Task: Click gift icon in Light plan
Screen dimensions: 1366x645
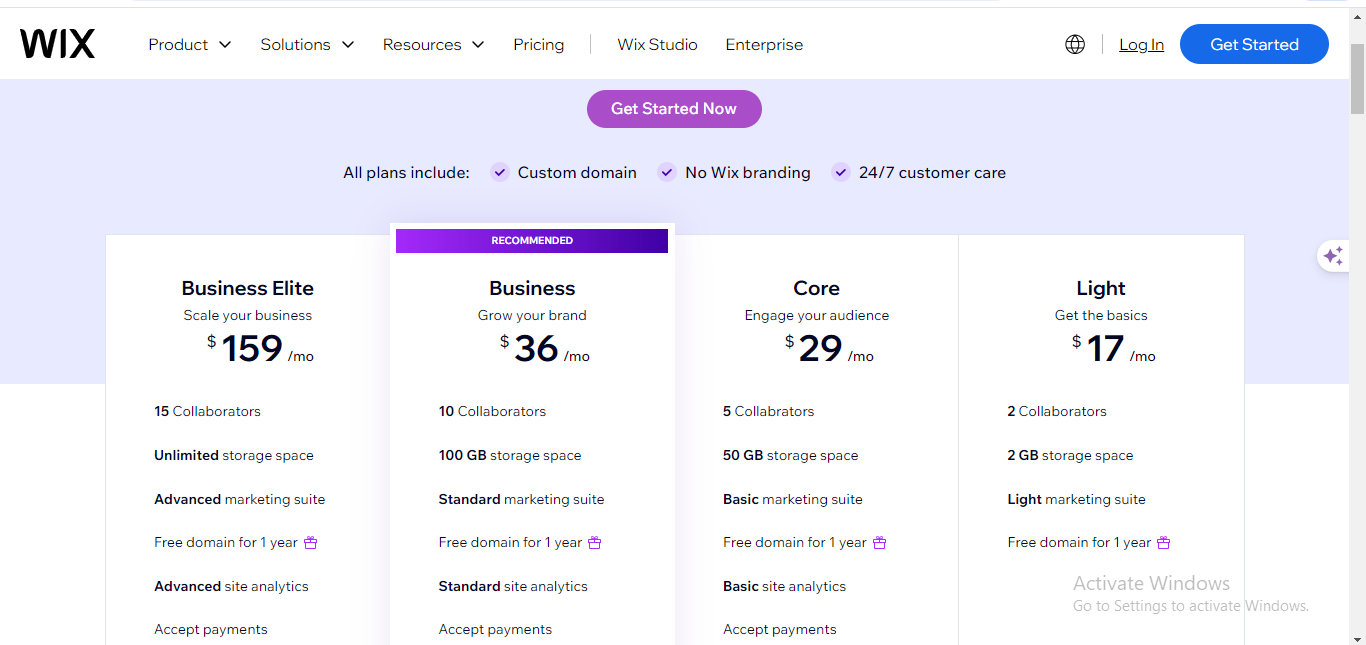Action: click(x=1164, y=543)
